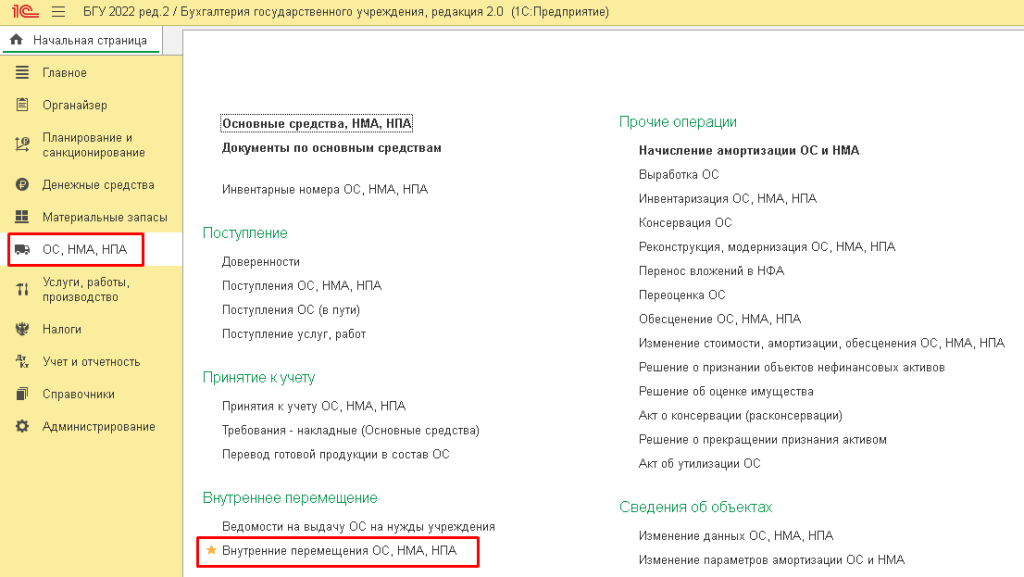The width and height of the screenshot is (1024, 577).
Task: Click the Материальные запасы grid icon
Action: coord(22,217)
